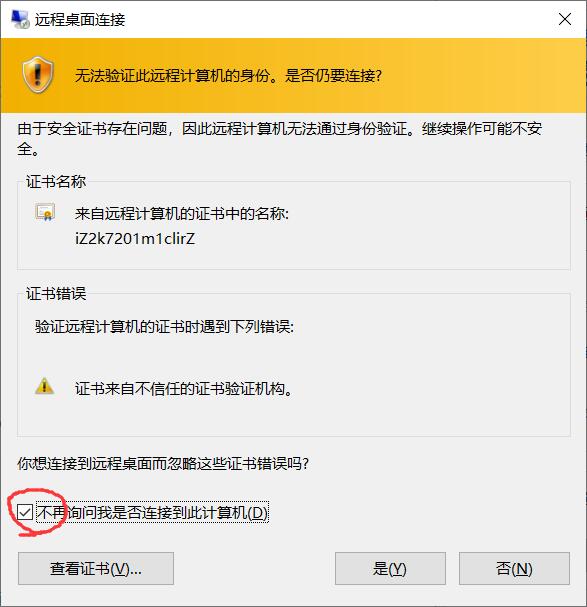Viewport: 587px width, 607px height.
Task: Click the 由于安全证书存在问题 description paragraph
Action: click(280, 139)
